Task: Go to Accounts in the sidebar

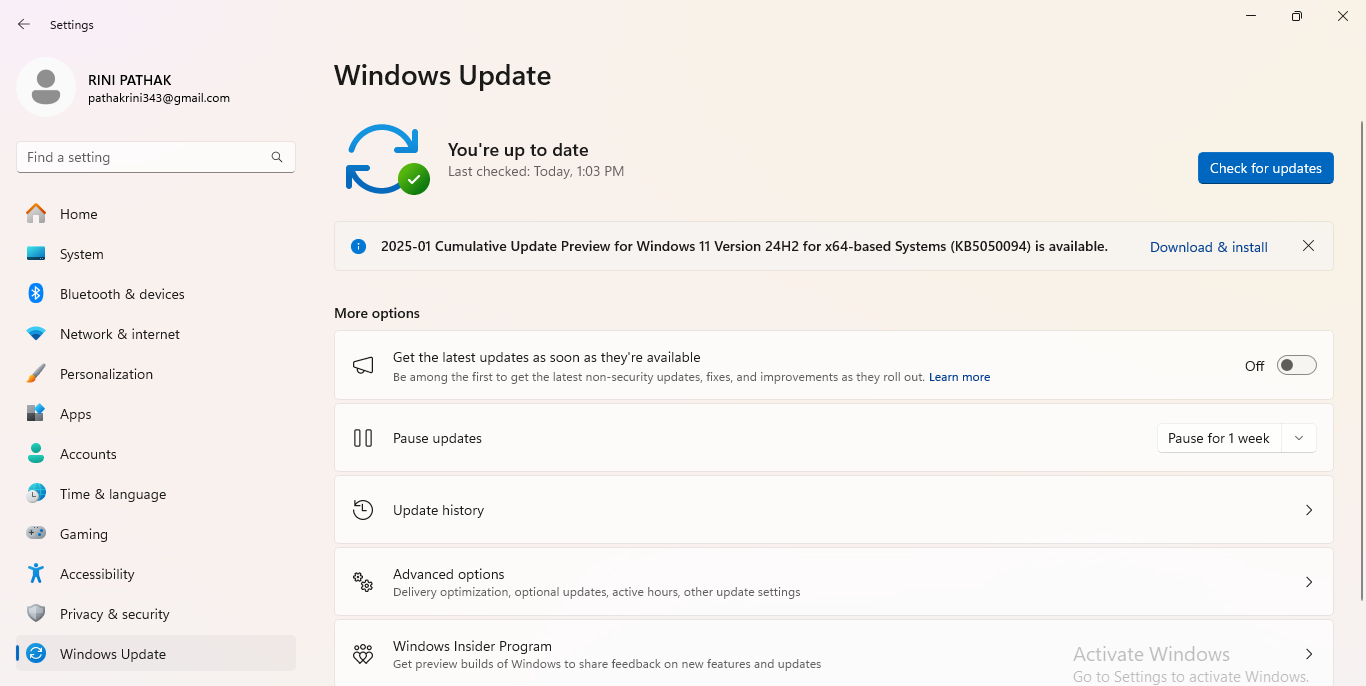Action: click(x=88, y=454)
